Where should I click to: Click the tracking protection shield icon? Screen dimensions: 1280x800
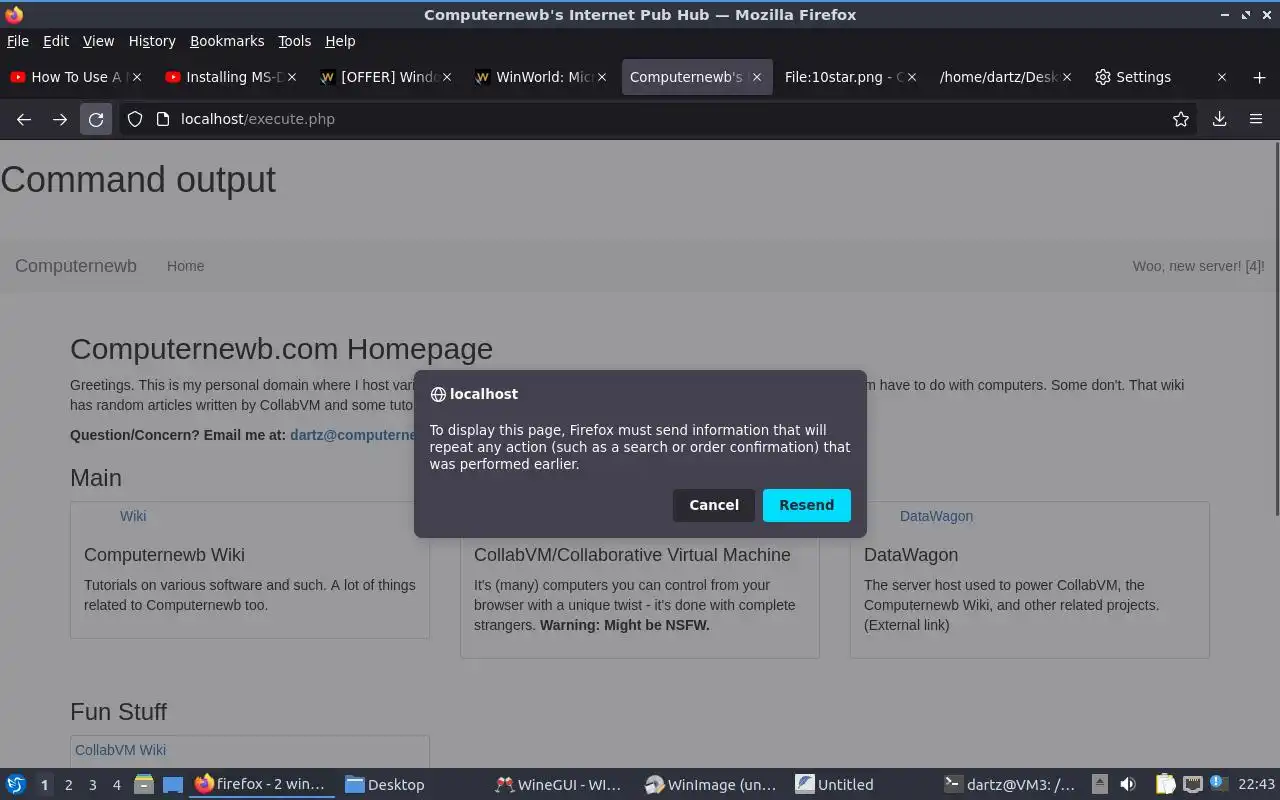(x=135, y=119)
